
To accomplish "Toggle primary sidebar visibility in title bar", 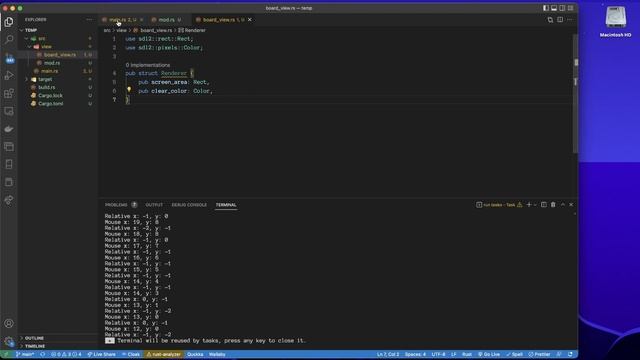I will pyautogui.click(x=546, y=8).
